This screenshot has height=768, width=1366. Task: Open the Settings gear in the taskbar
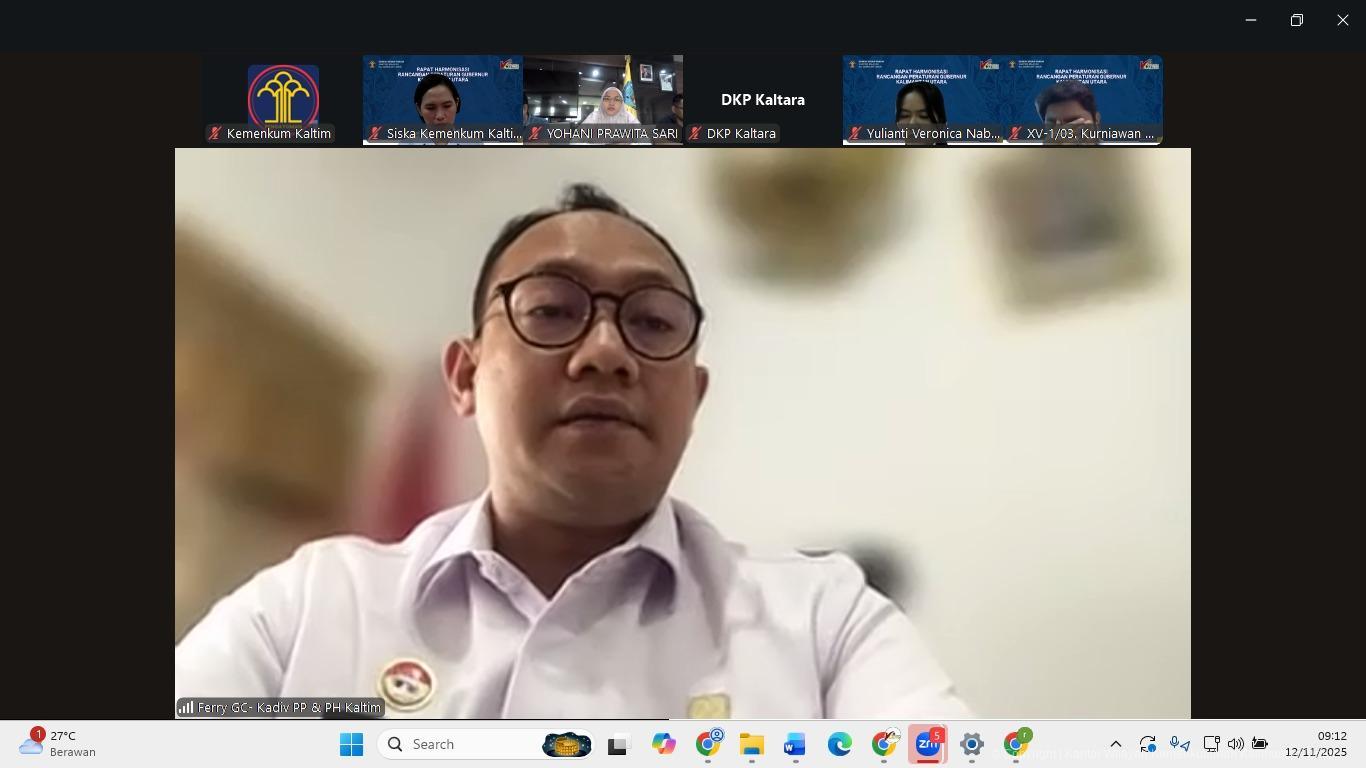pos(971,744)
